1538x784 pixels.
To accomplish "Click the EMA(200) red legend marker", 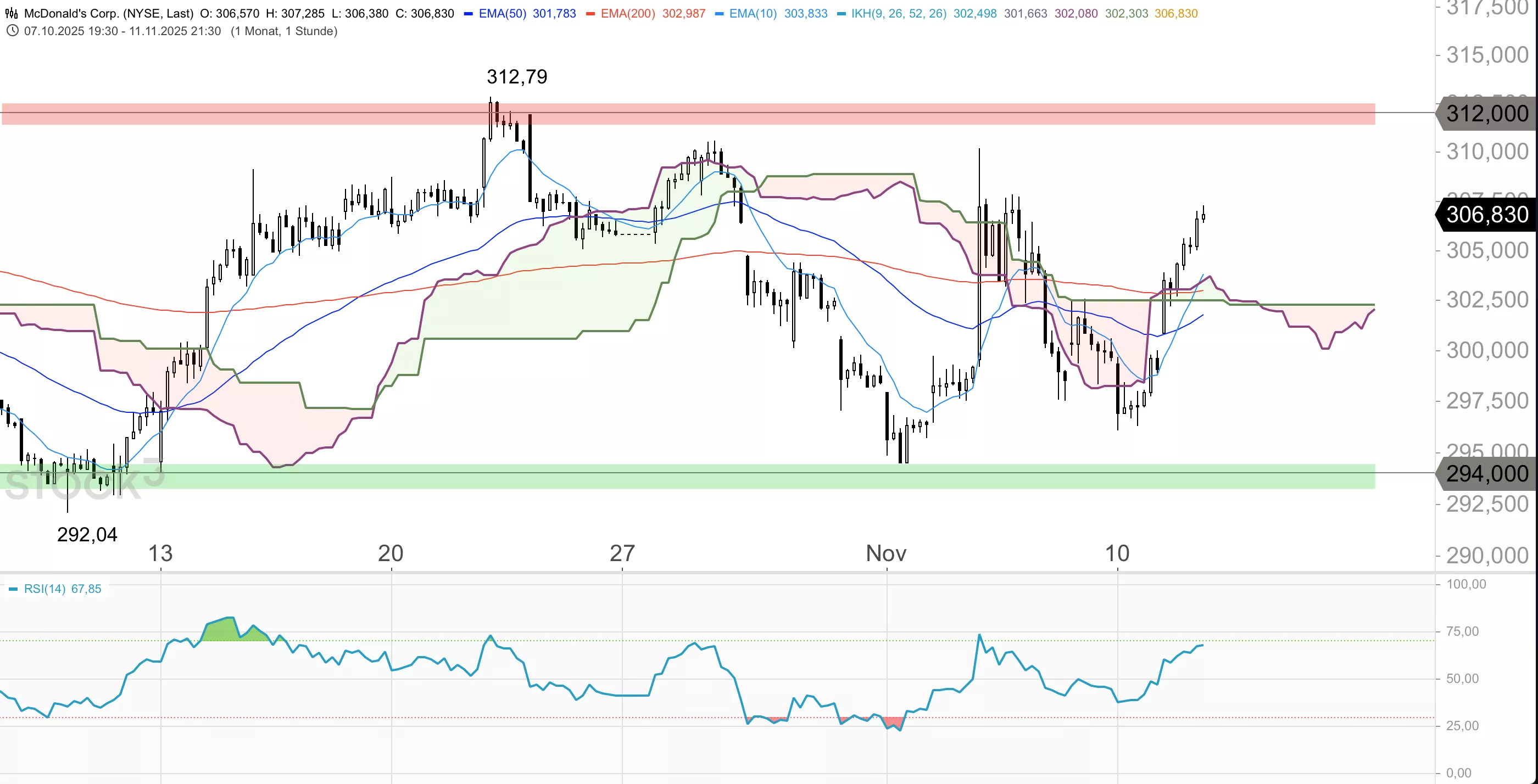I will click(590, 14).
